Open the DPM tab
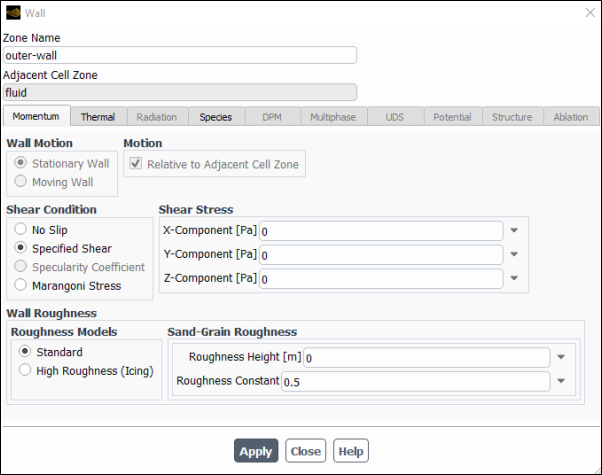 pos(272,117)
